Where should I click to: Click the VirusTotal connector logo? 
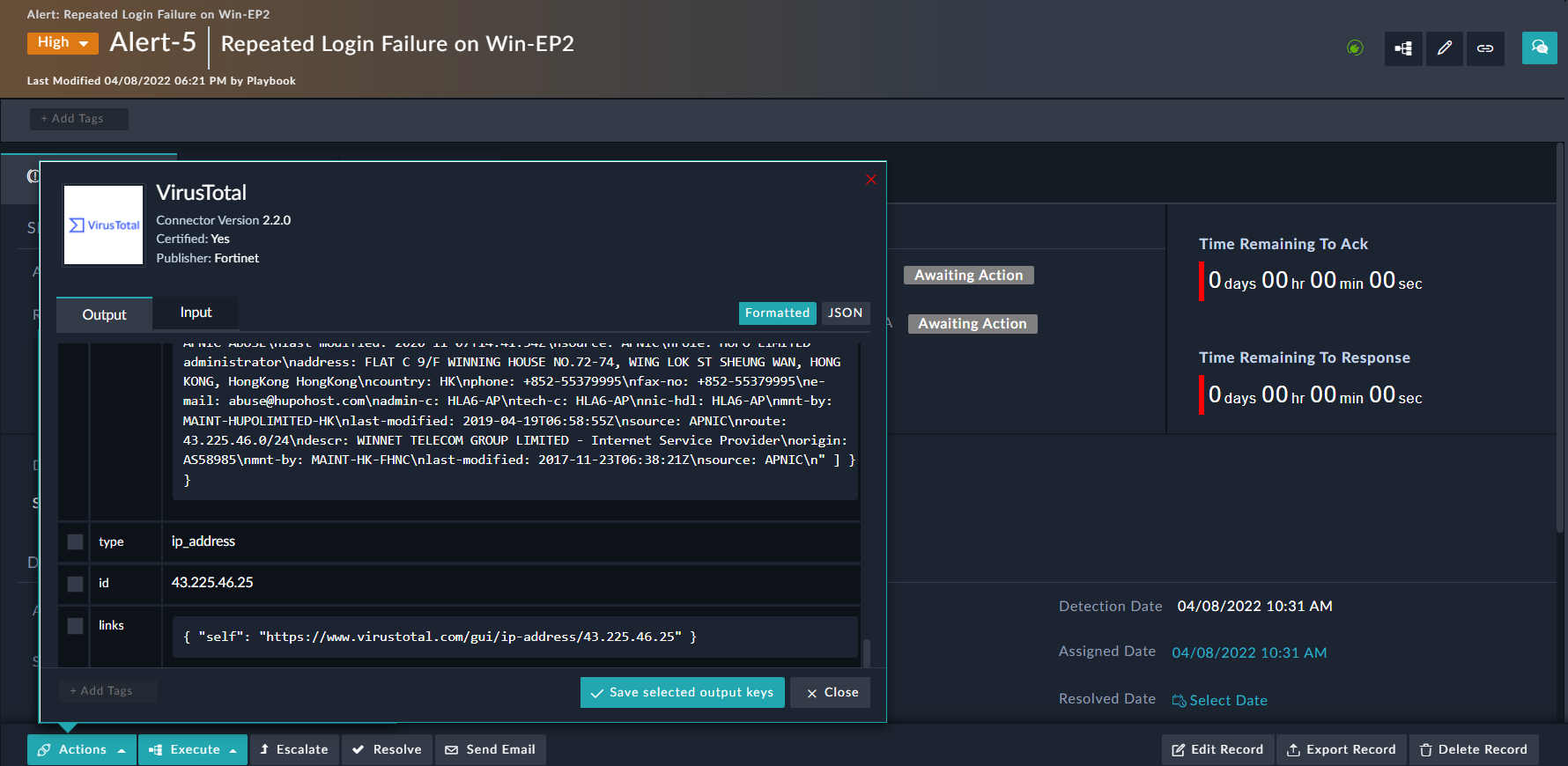(103, 225)
